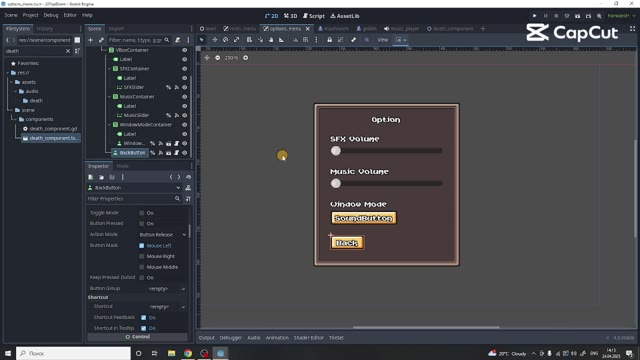The image size is (640, 360).
Task: Zoom out the canvas with the minus icon
Action: pos(218,58)
